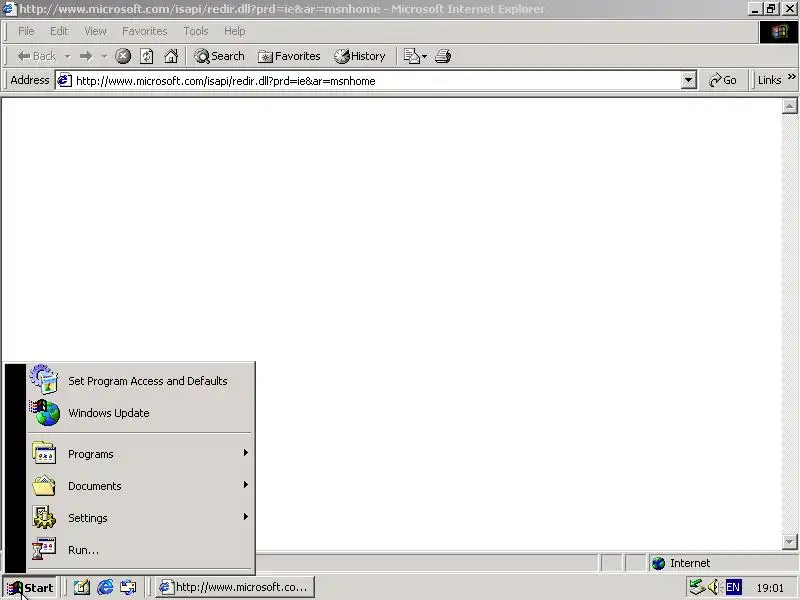
Task: Click the network connection tray icon
Action: point(697,587)
